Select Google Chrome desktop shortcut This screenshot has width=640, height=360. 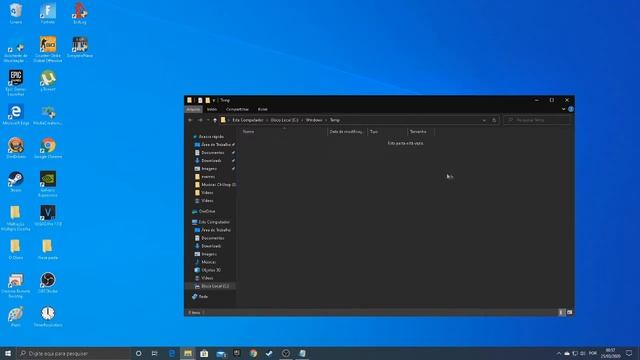pos(48,148)
